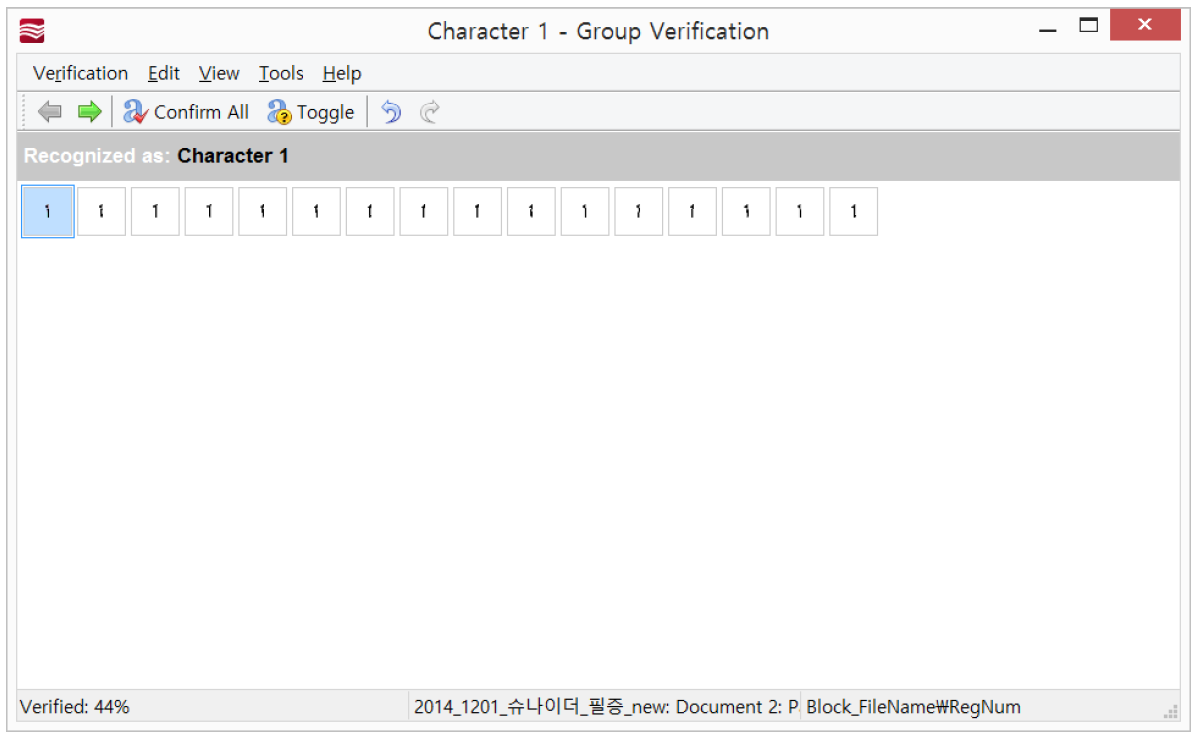Open the View menu

point(219,73)
